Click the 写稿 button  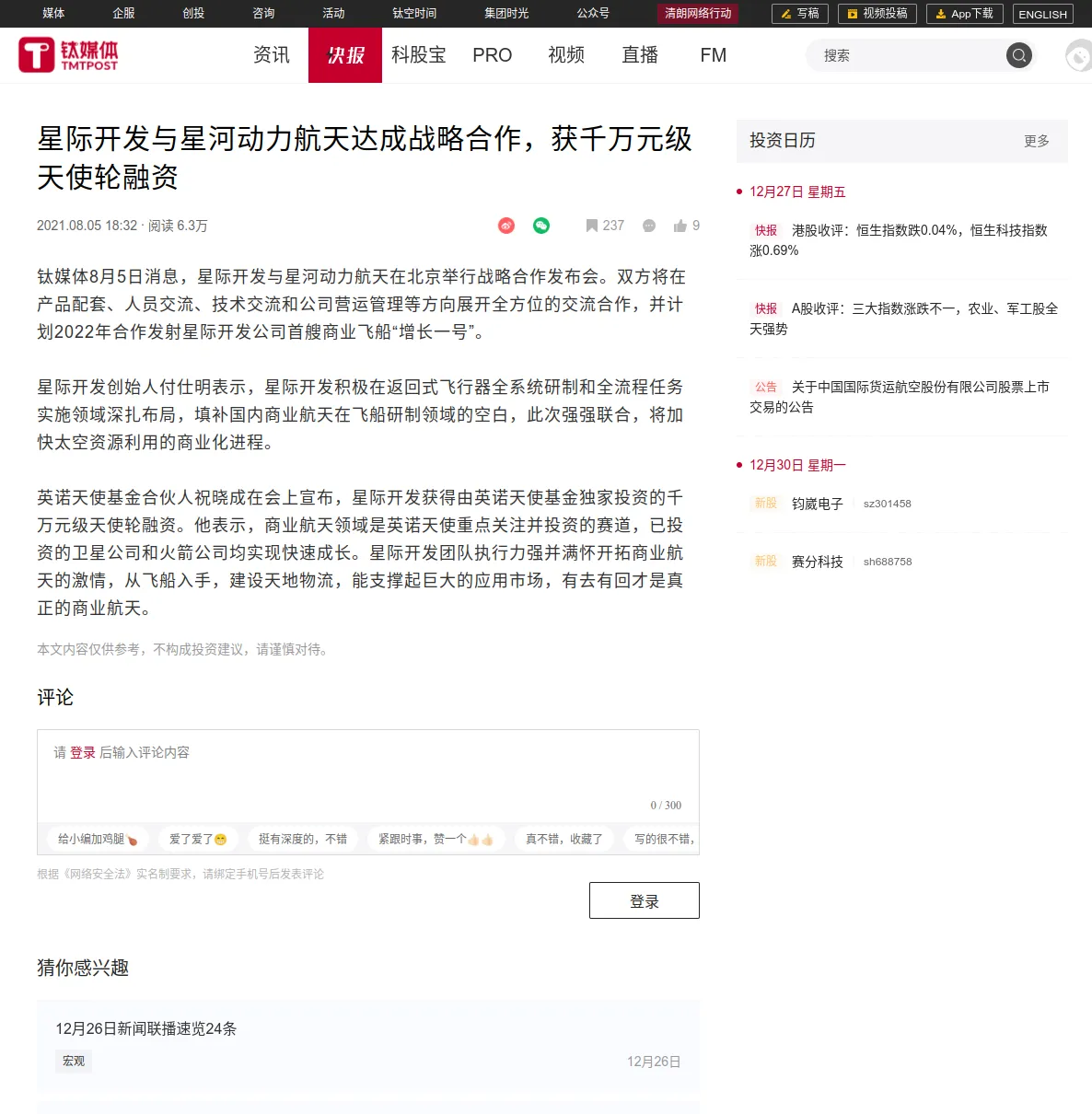[x=800, y=14]
